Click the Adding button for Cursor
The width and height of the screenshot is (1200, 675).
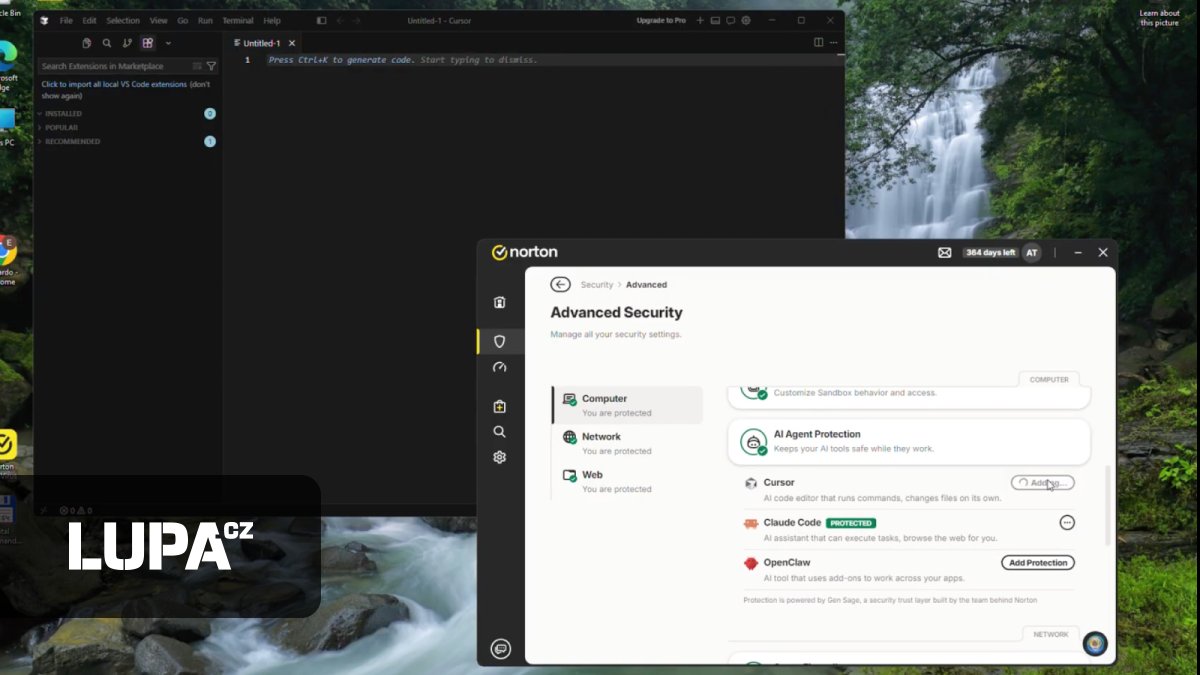click(1042, 483)
